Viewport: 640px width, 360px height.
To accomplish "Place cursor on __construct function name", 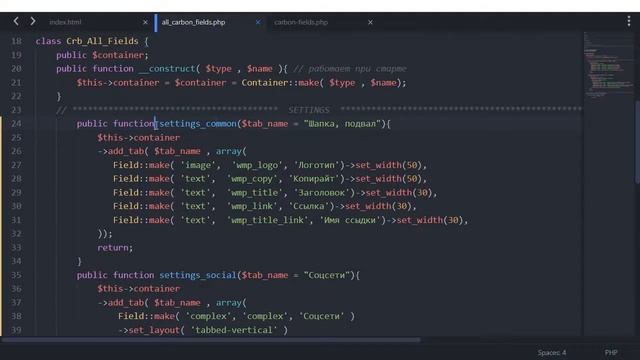I will coord(167,69).
